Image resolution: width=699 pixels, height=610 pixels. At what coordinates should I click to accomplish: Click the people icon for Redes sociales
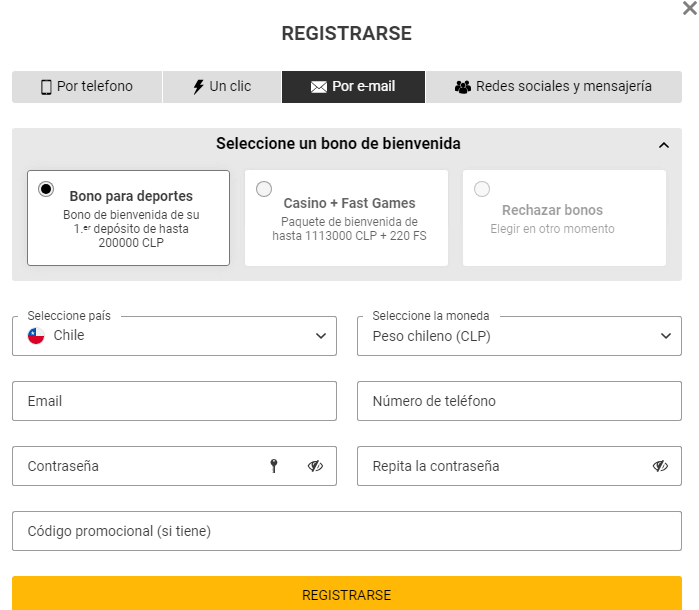462,87
